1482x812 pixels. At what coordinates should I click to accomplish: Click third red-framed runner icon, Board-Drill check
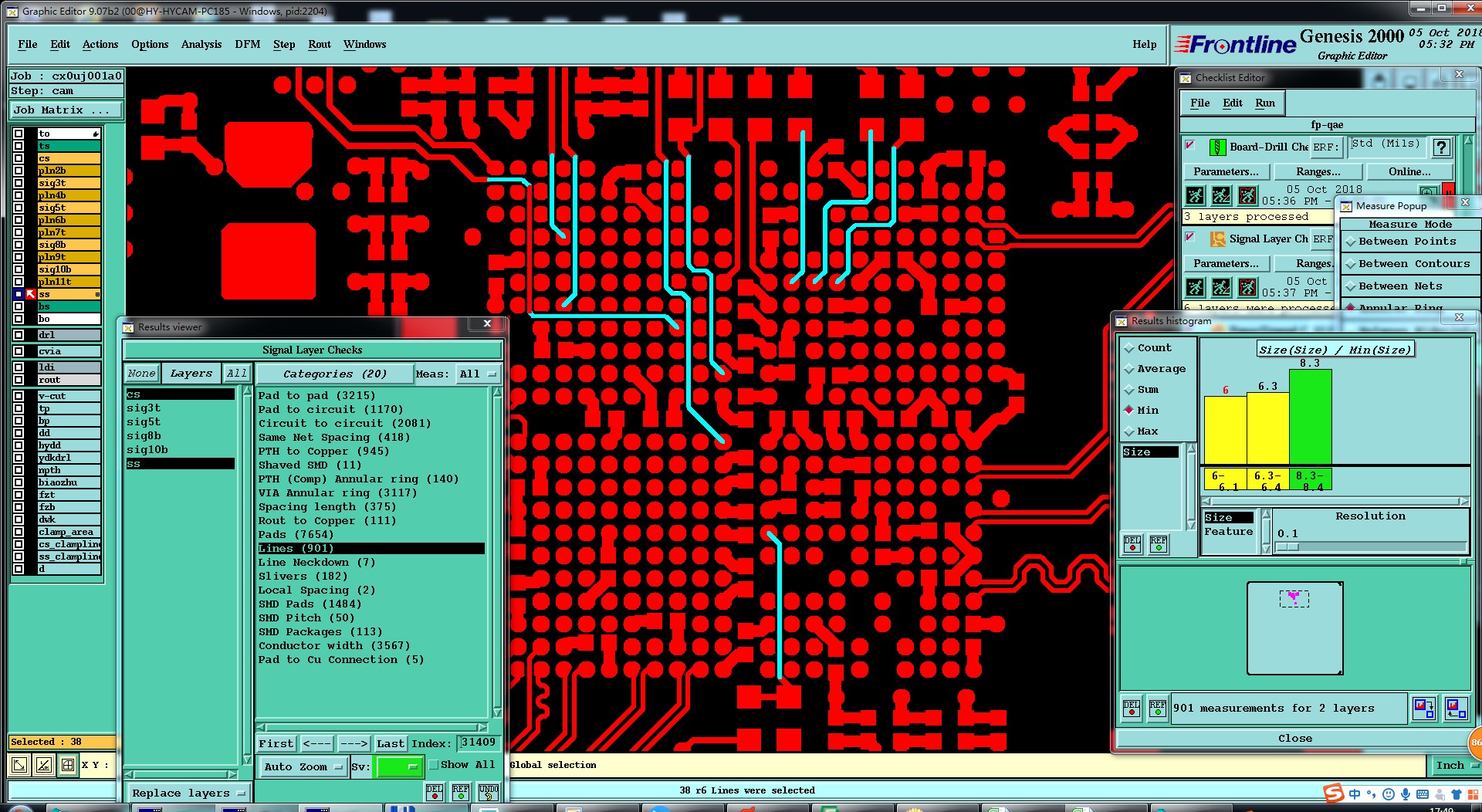(x=1247, y=195)
